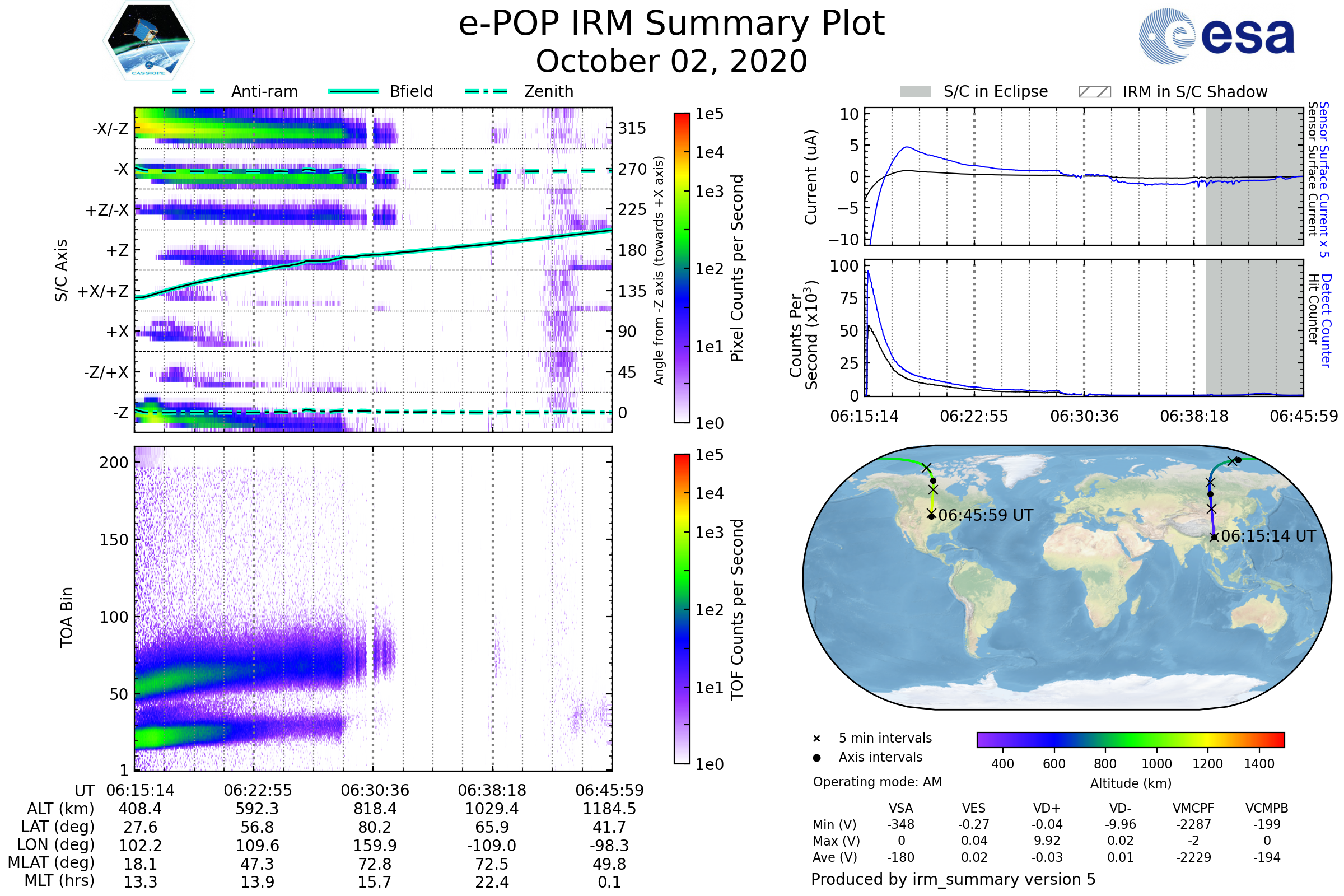1344x896 pixels.
Task: Click the 5 min intervals cross marker
Action: point(816,739)
